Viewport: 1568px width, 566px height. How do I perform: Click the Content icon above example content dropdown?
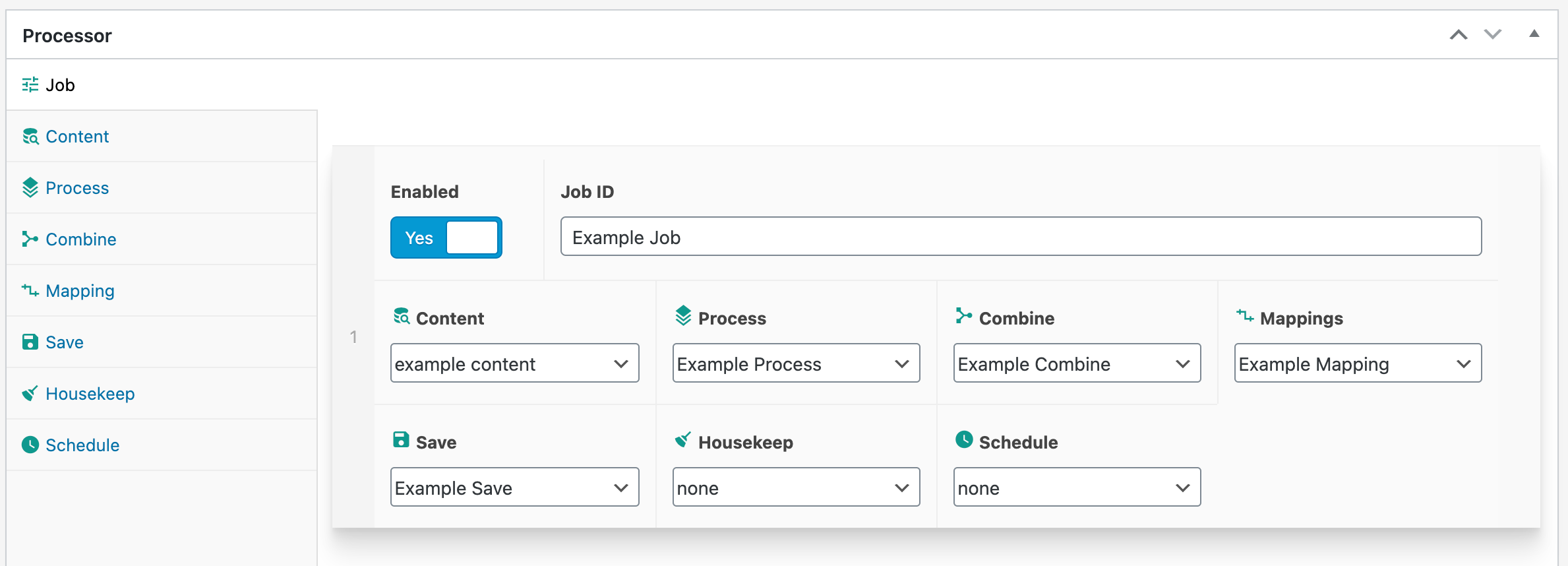point(402,316)
